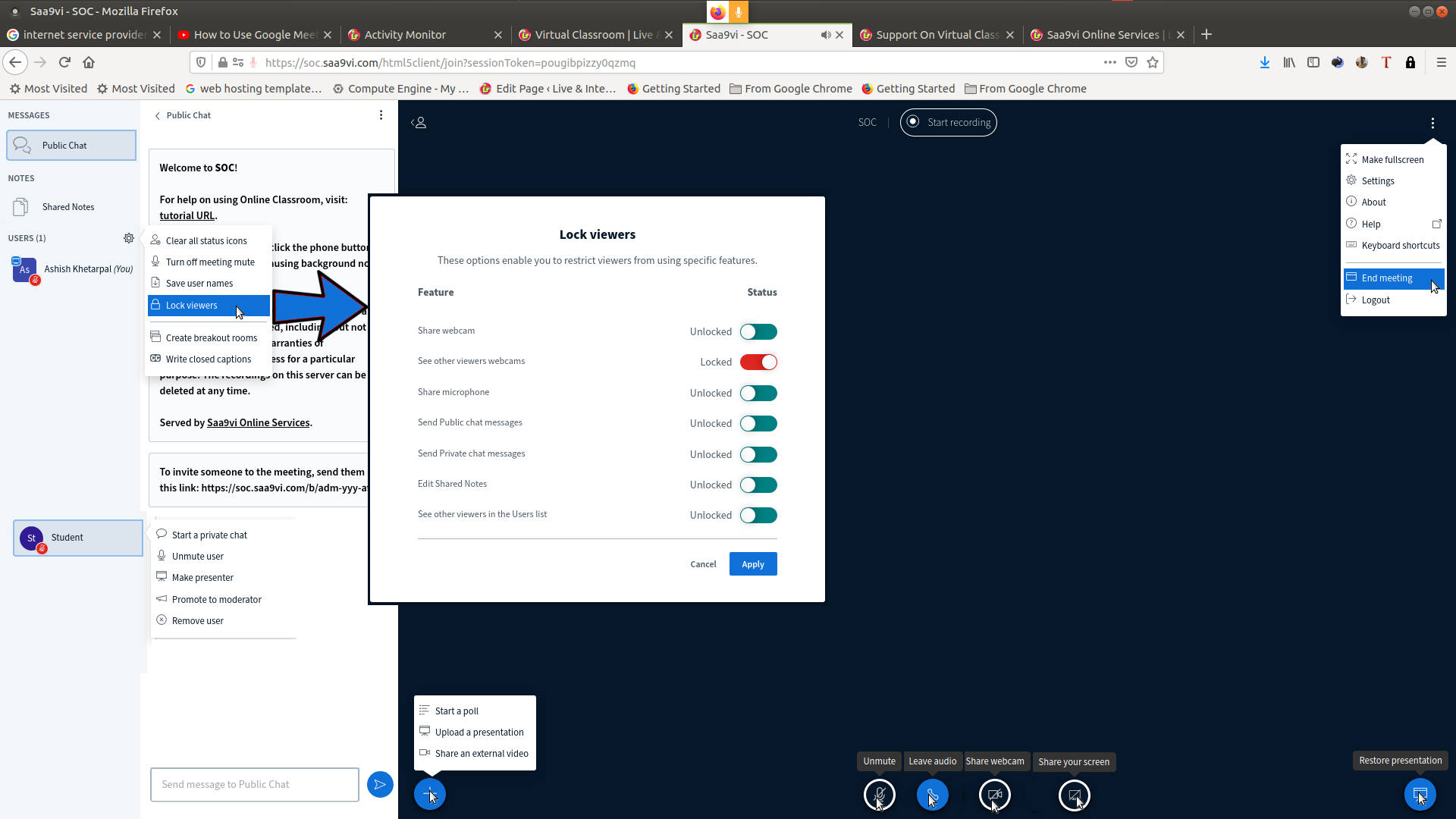Image resolution: width=1456 pixels, height=819 pixels.
Task: Click the Unmute microphone icon
Action: (x=879, y=795)
